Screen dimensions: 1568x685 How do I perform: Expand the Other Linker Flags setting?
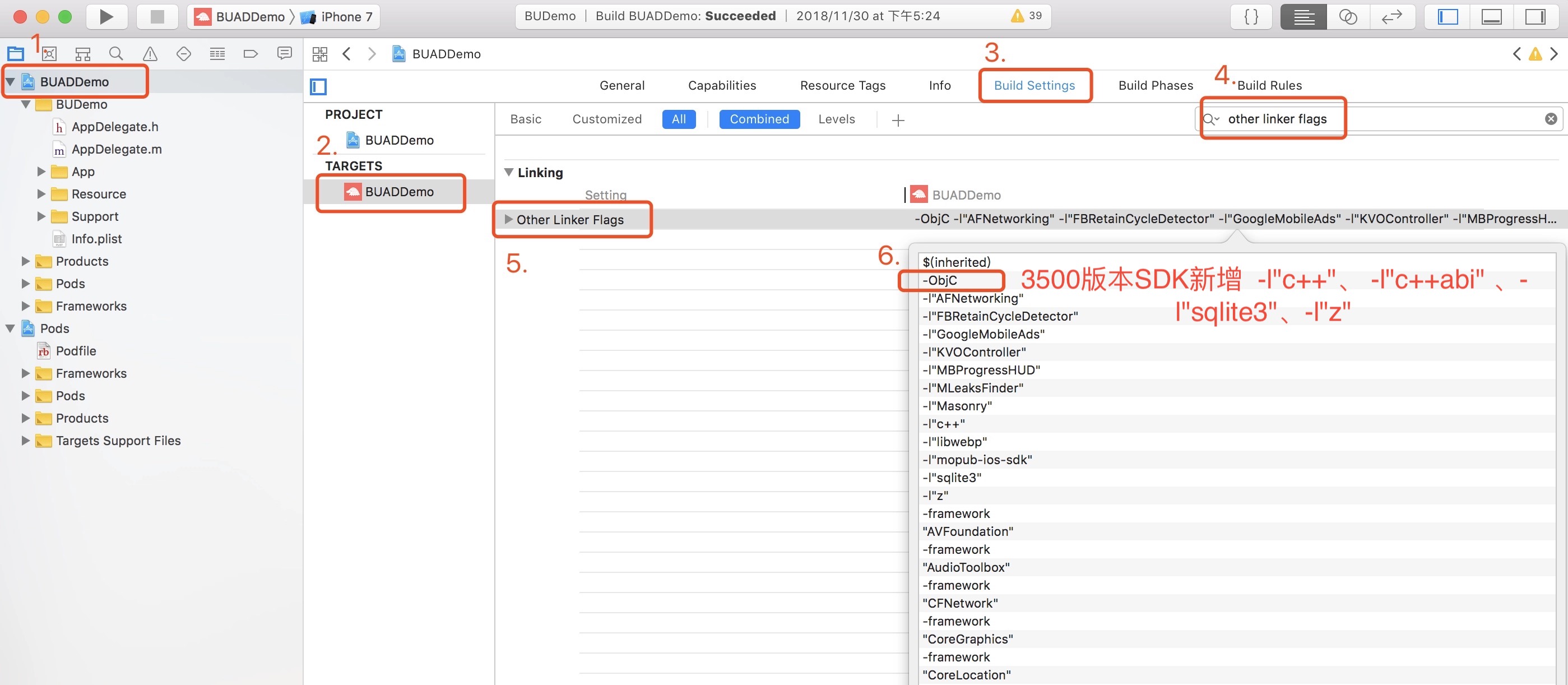[509, 219]
